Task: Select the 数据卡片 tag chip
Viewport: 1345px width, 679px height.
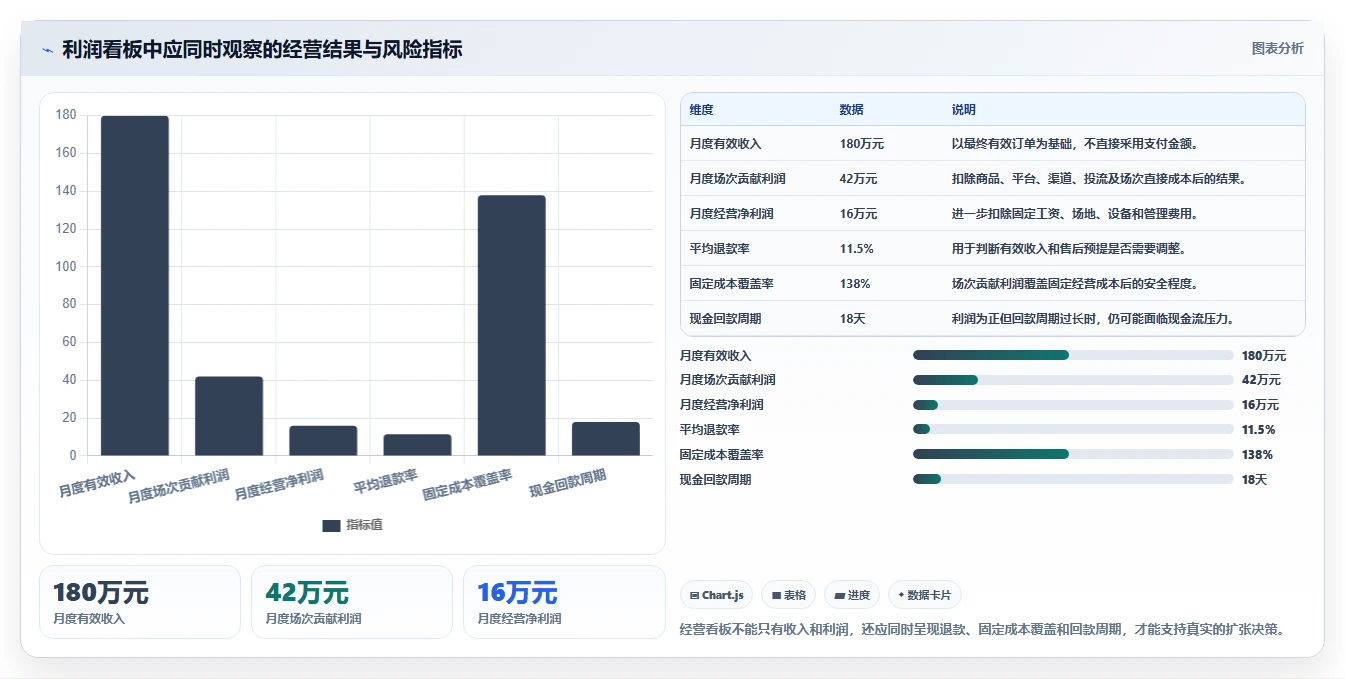Action: [925, 595]
